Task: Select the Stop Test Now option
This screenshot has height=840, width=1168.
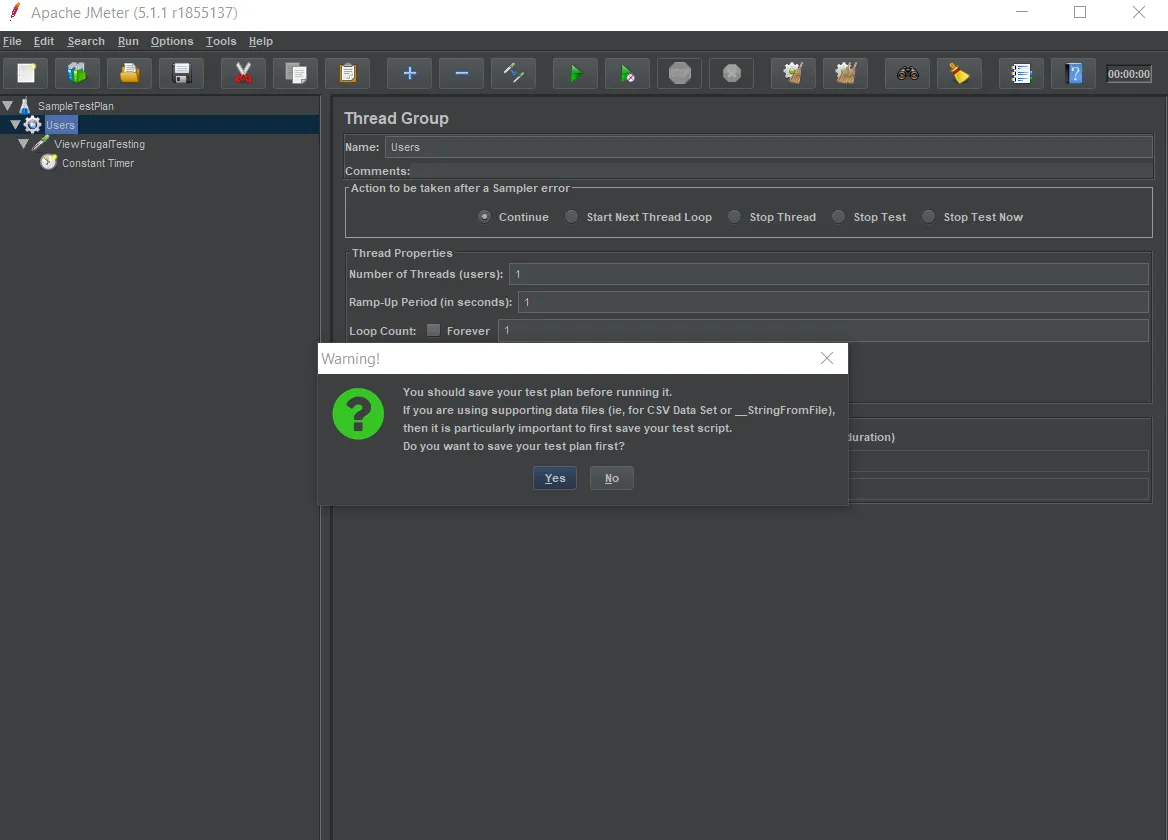Action: [929, 217]
